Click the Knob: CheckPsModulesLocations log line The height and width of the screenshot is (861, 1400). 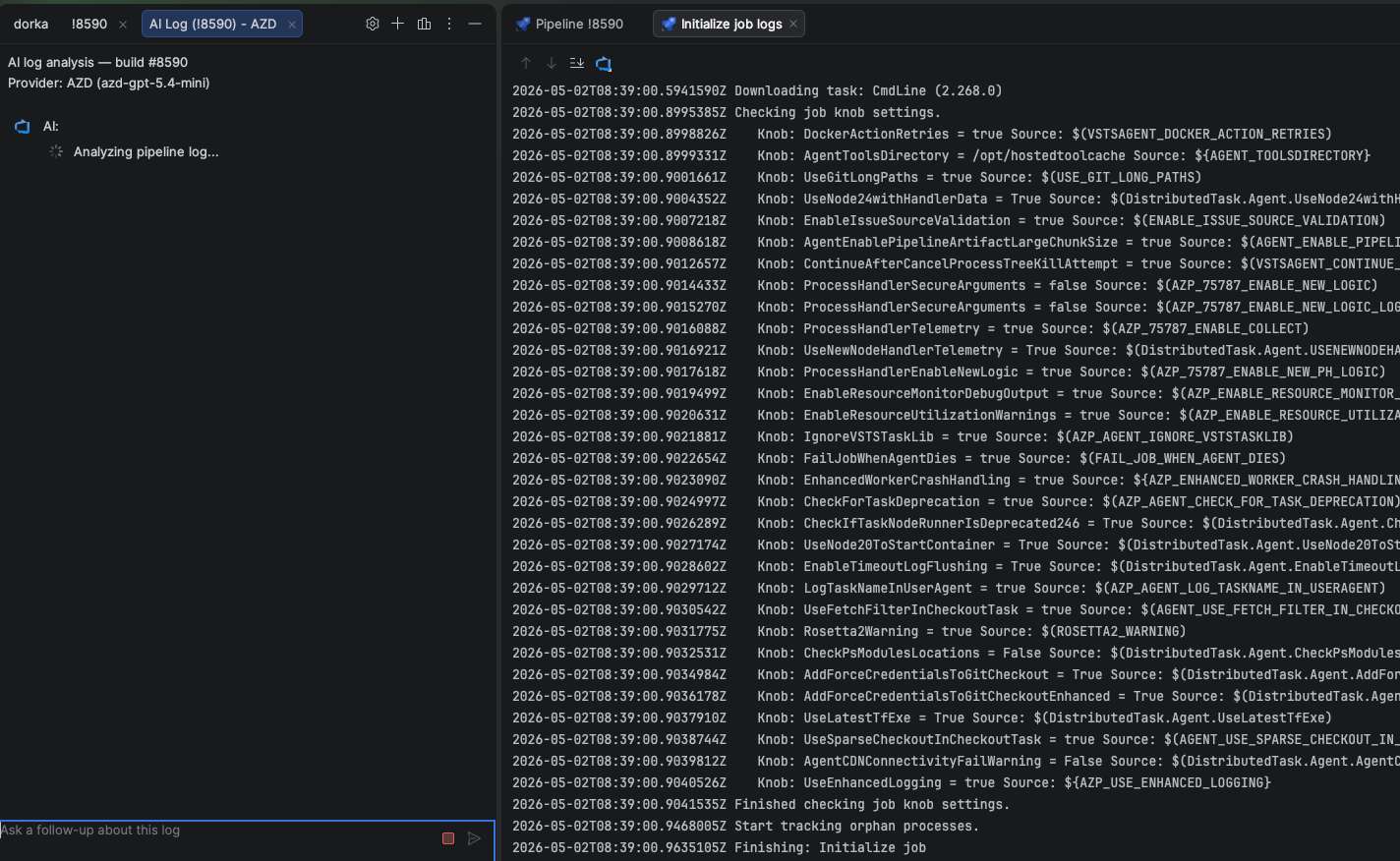pyautogui.click(x=956, y=653)
